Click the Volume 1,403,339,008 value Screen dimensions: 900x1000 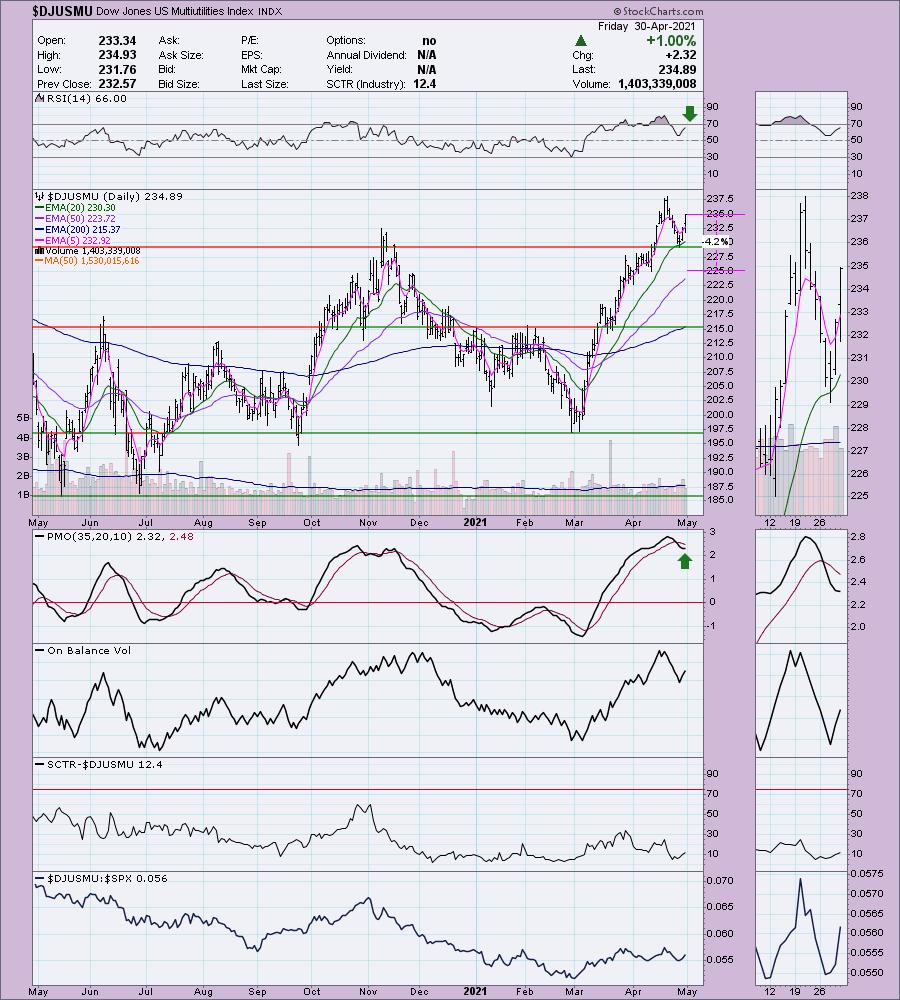pos(657,84)
